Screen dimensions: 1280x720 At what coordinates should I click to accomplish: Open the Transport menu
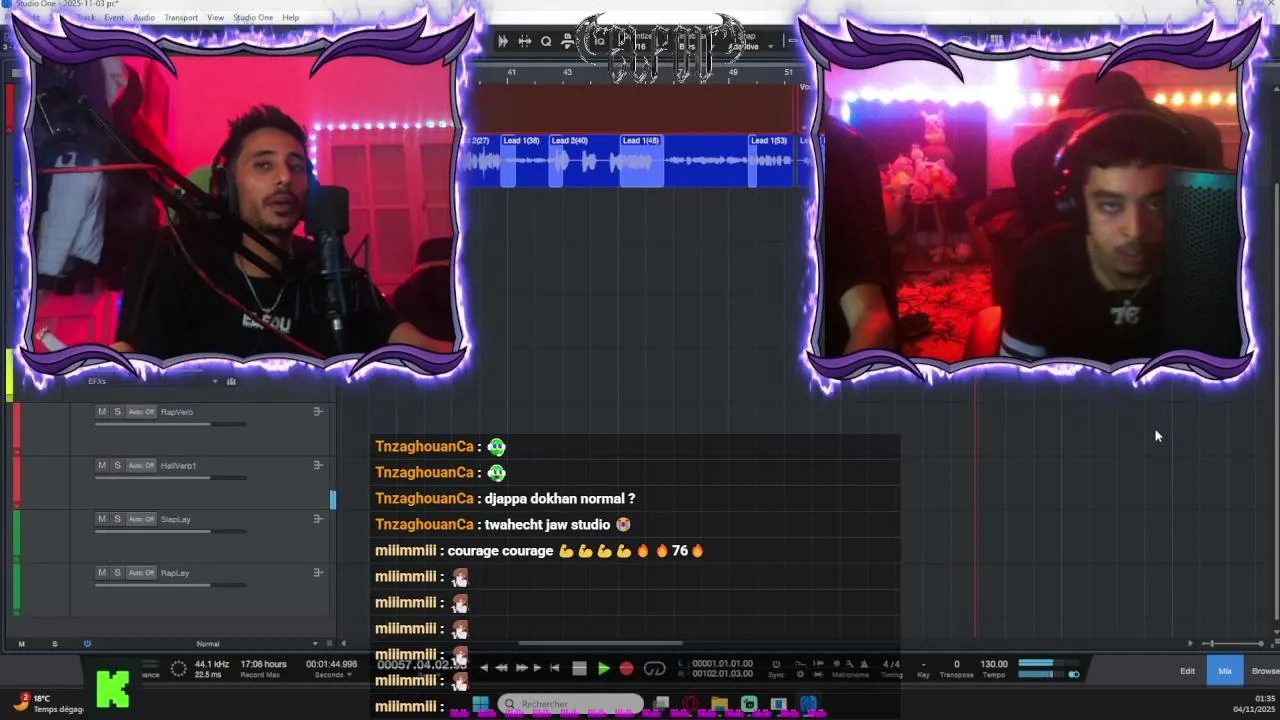181,18
